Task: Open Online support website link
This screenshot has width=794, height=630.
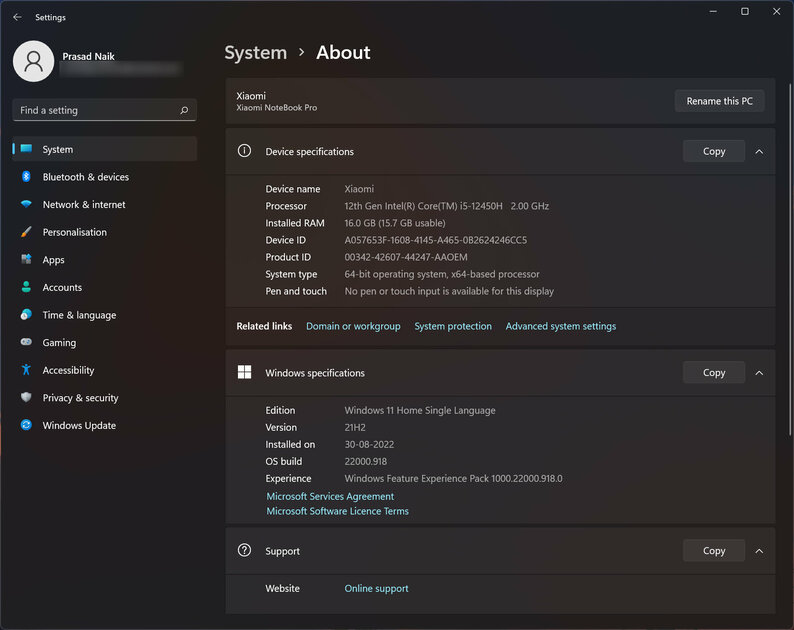Action: click(x=376, y=588)
